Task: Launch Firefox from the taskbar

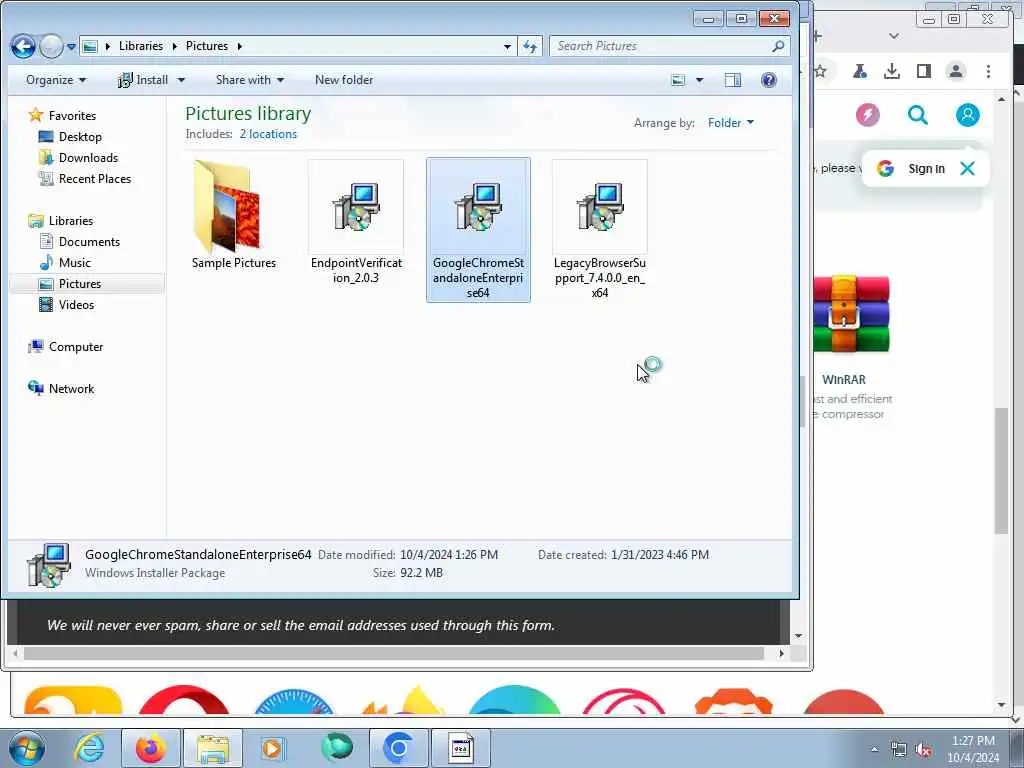Action: pyautogui.click(x=151, y=748)
